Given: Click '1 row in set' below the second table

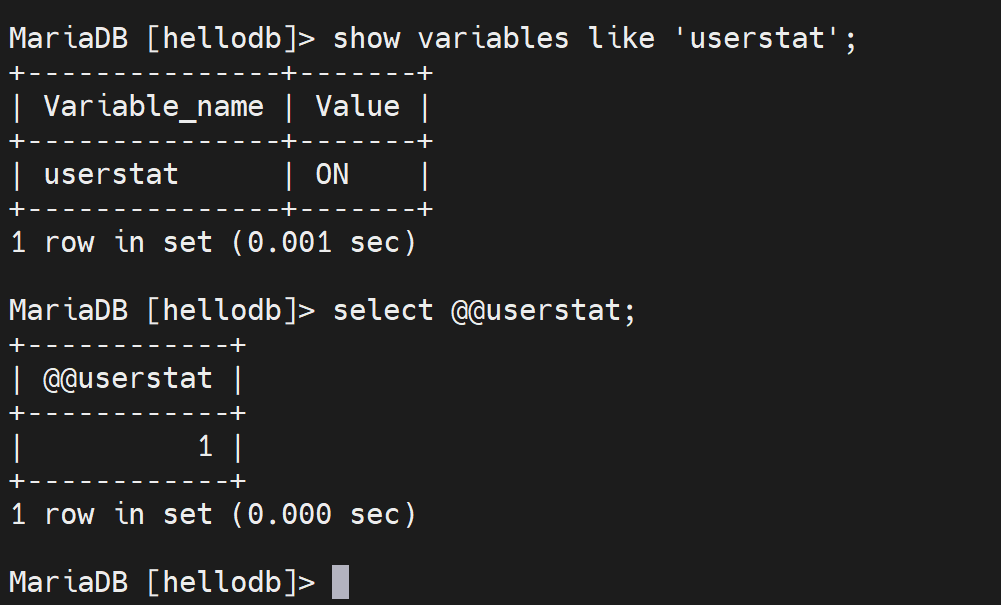Looking at the screenshot, I should tap(111, 515).
